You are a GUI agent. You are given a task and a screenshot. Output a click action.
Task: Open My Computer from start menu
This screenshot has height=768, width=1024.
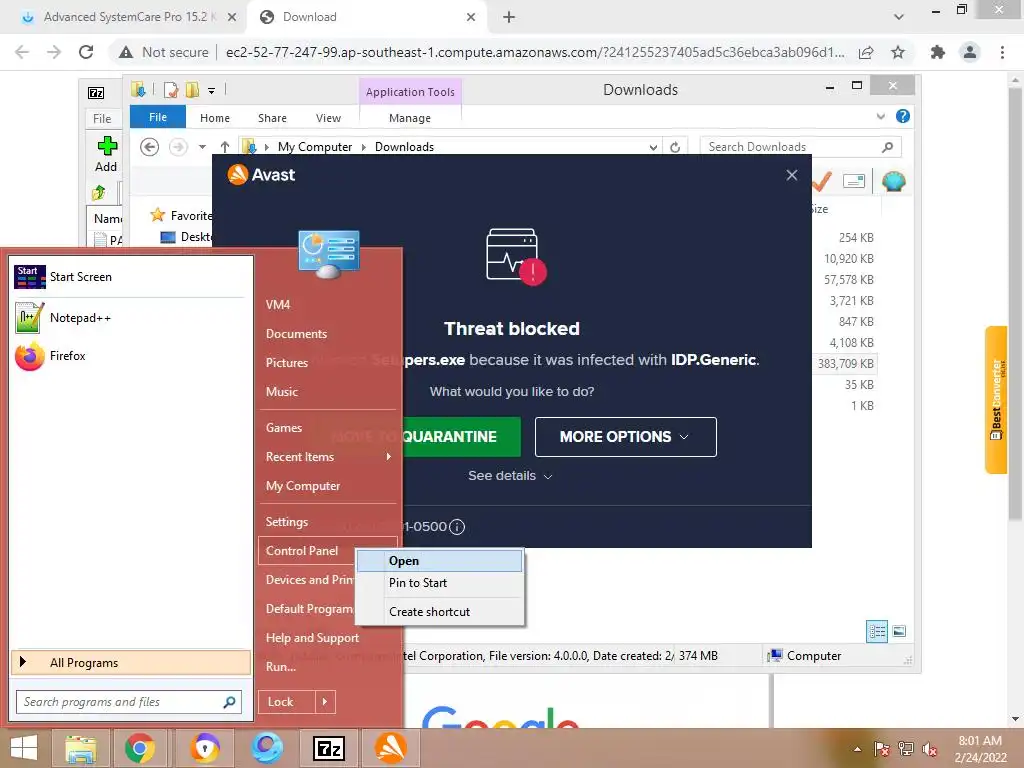pos(303,486)
